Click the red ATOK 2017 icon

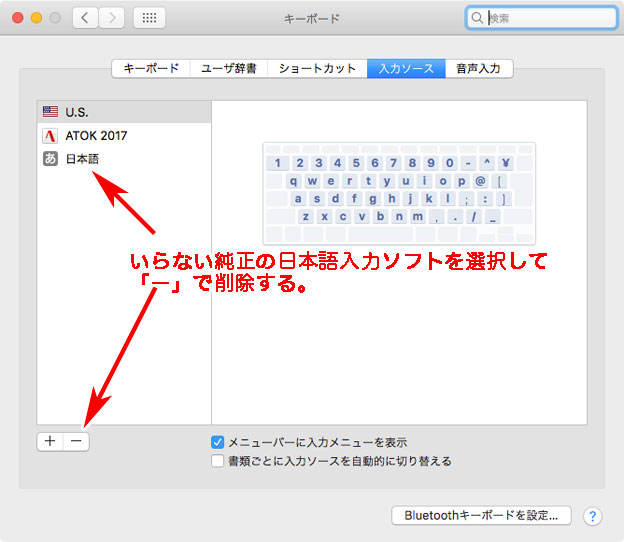[x=50, y=136]
